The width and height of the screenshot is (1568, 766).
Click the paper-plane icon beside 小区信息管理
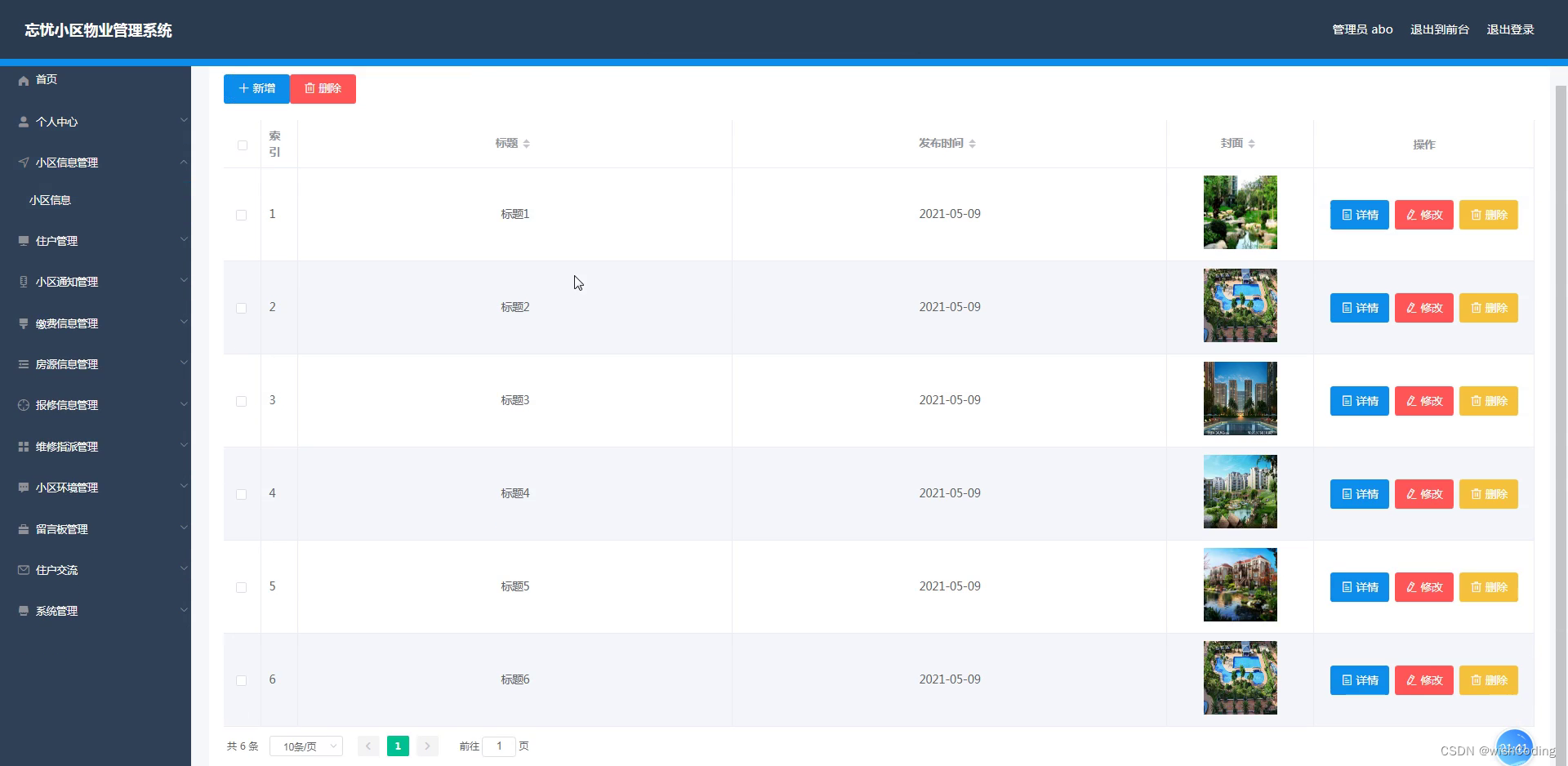pos(24,163)
